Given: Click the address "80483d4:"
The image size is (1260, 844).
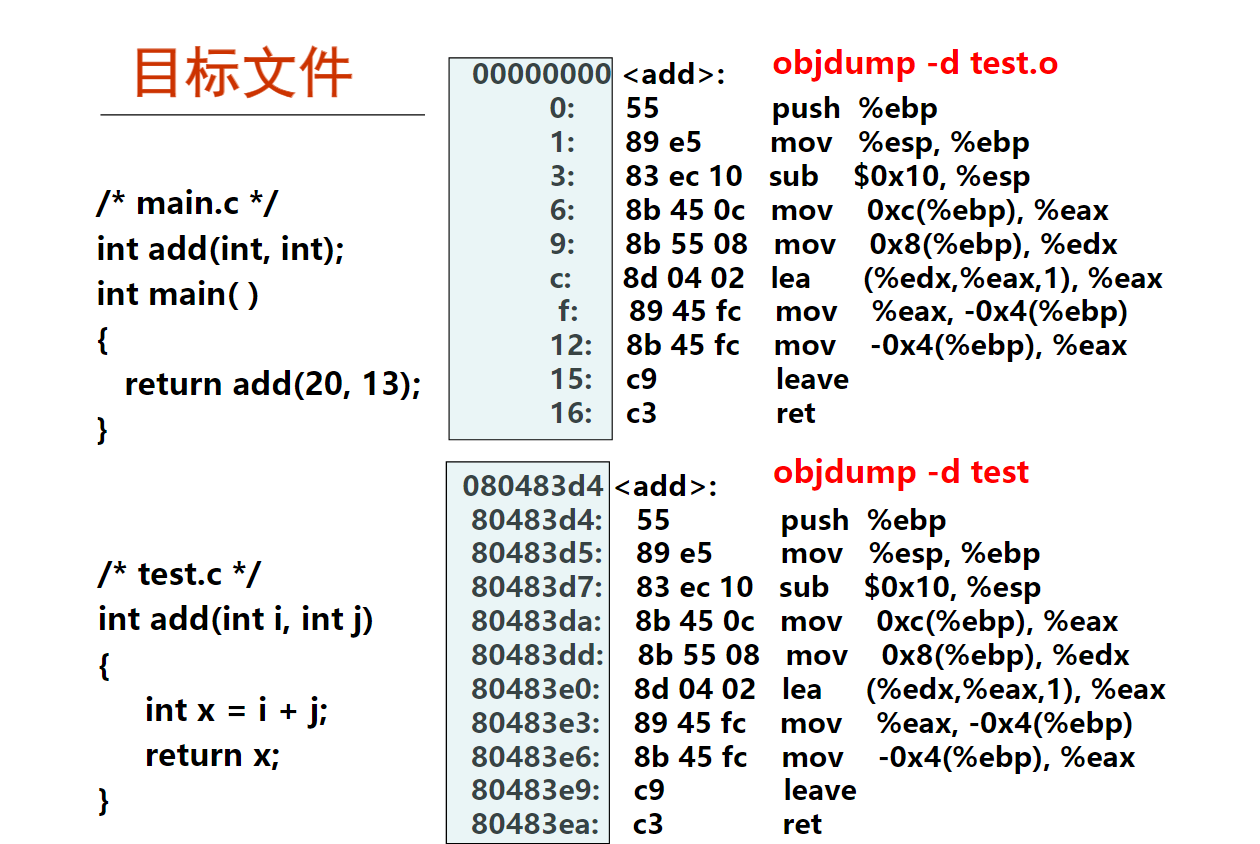Looking at the screenshot, I should [x=537, y=520].
